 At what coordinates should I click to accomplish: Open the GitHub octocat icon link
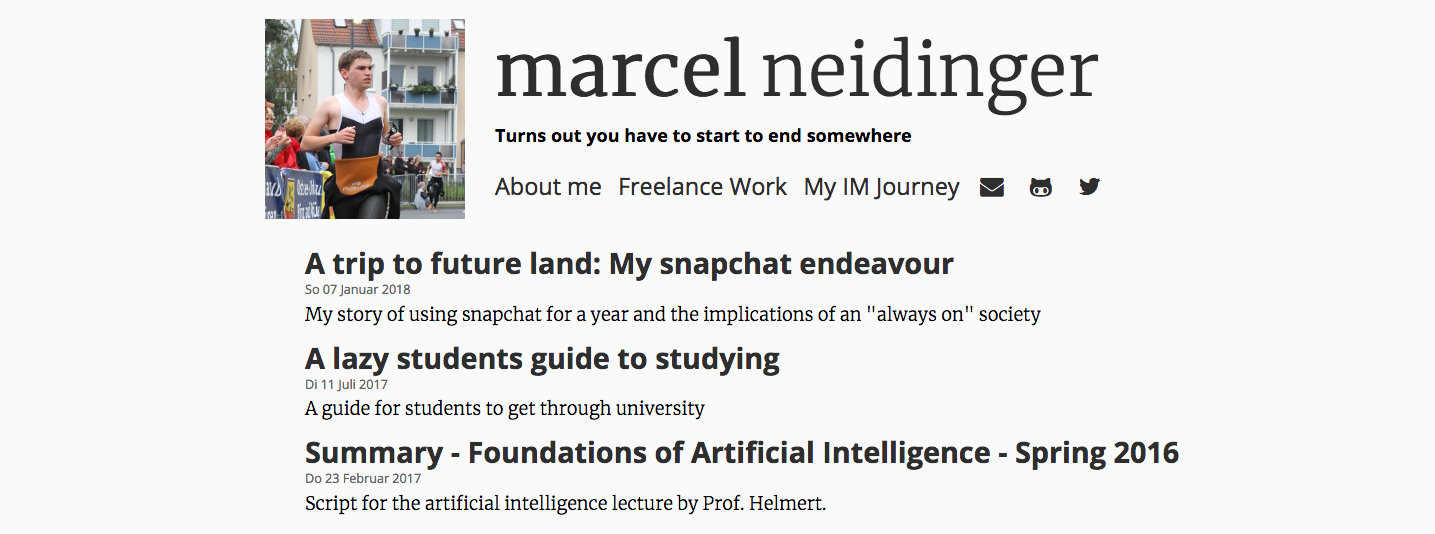coord(1041,187)
